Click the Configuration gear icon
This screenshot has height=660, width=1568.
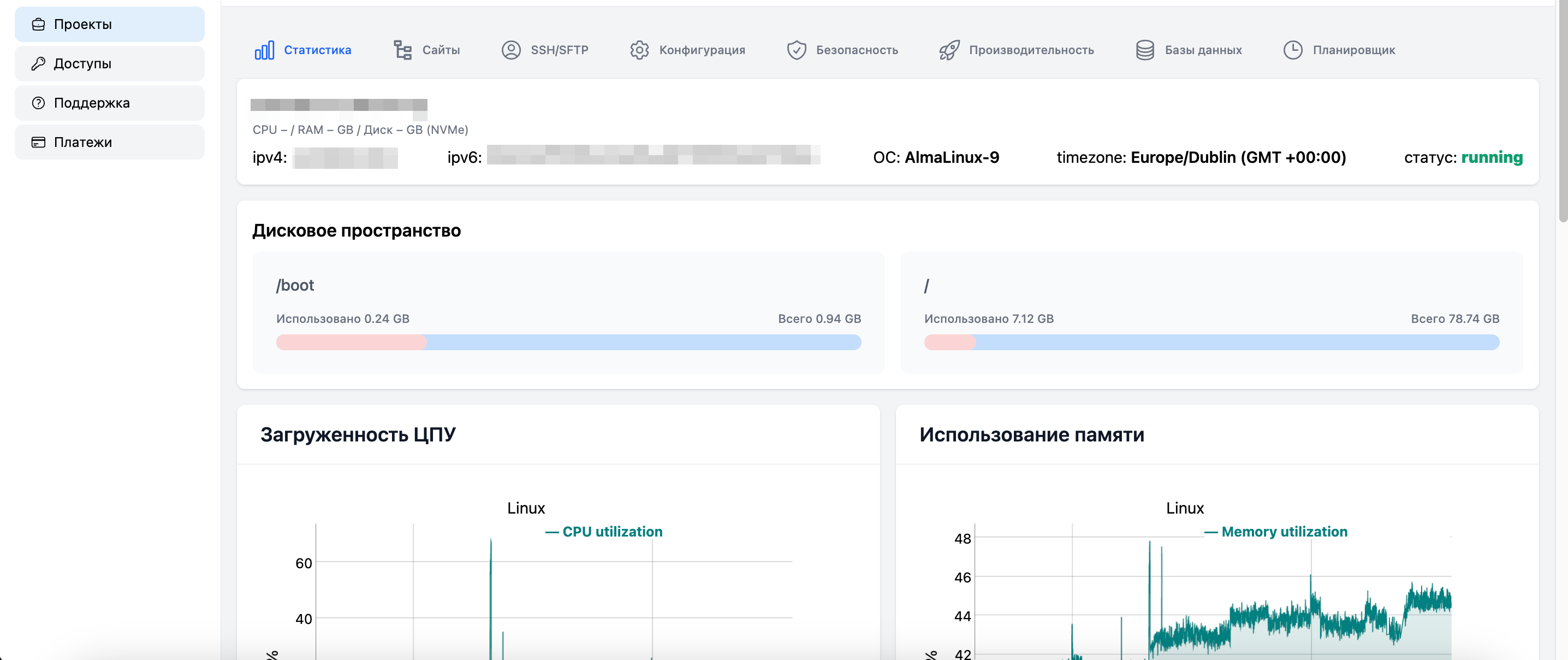tap(639, 50)
